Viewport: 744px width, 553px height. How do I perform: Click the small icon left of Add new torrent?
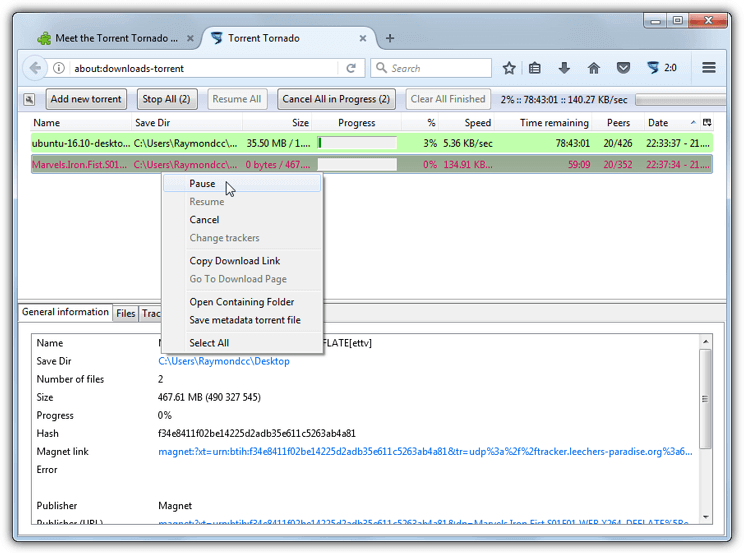(x=29, y=99)
